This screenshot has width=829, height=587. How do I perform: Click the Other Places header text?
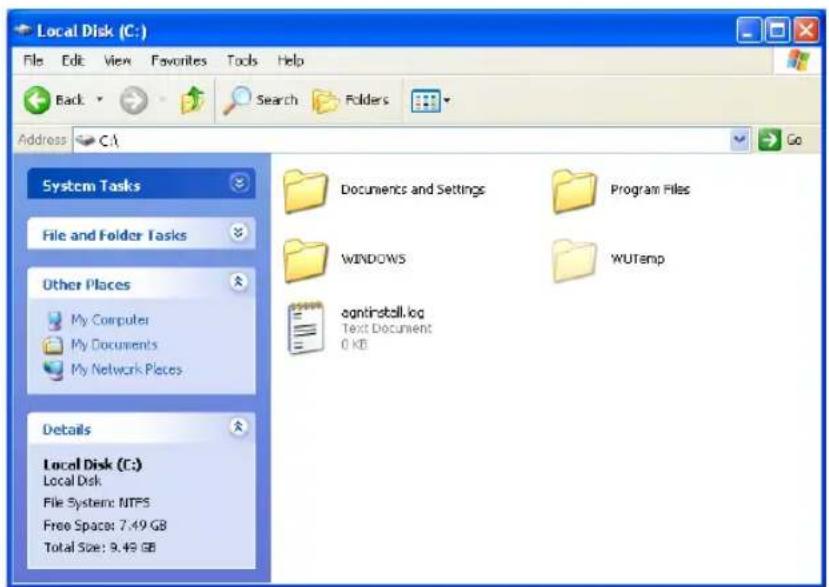(x=86, y=285)
